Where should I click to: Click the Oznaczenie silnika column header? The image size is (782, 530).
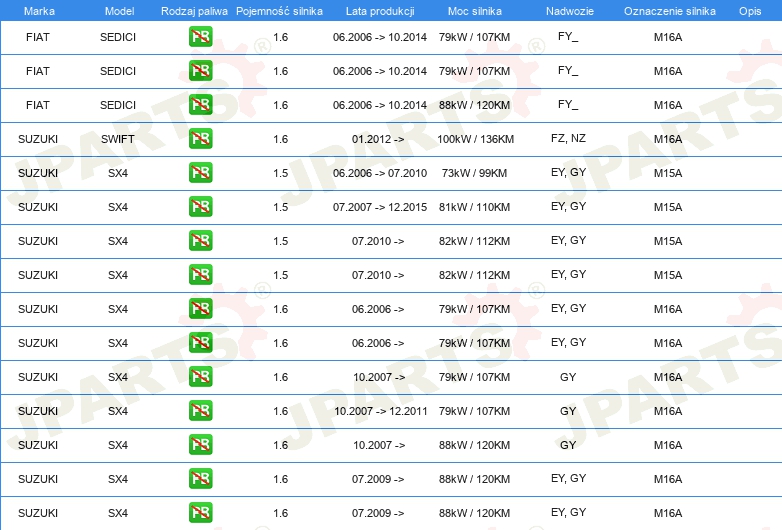[x=667, y=10]
